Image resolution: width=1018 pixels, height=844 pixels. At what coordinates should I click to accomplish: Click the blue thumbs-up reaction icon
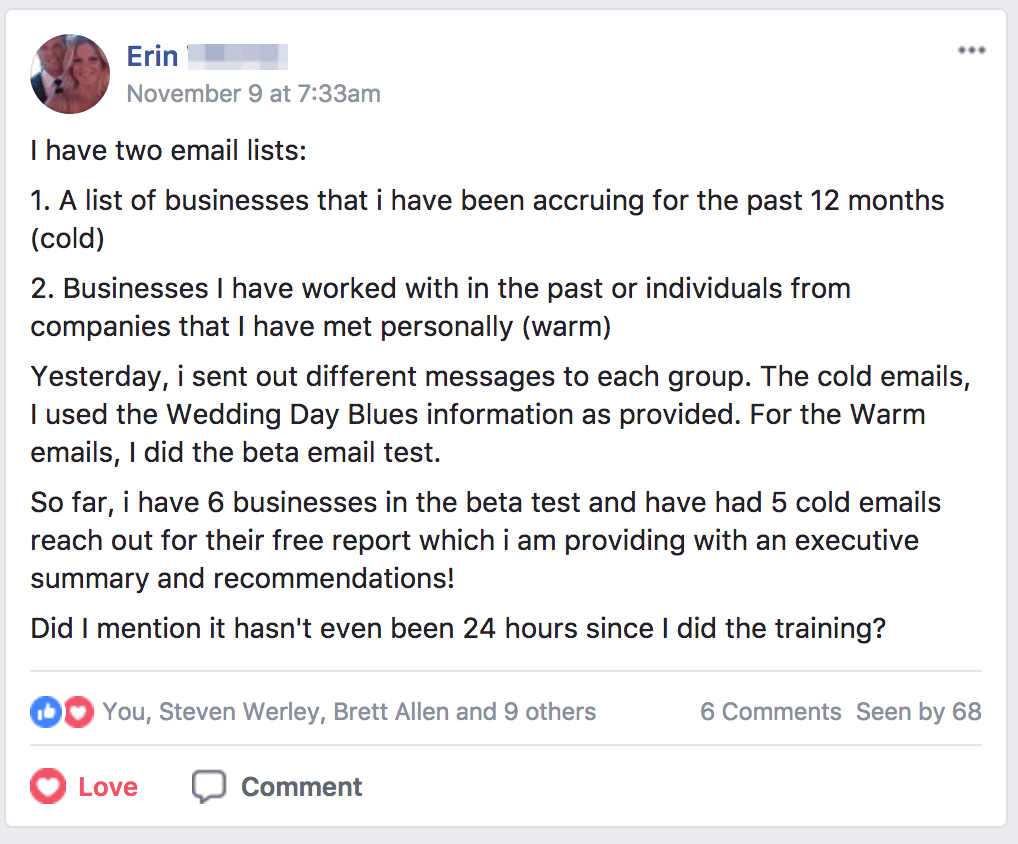coord(46,712)
